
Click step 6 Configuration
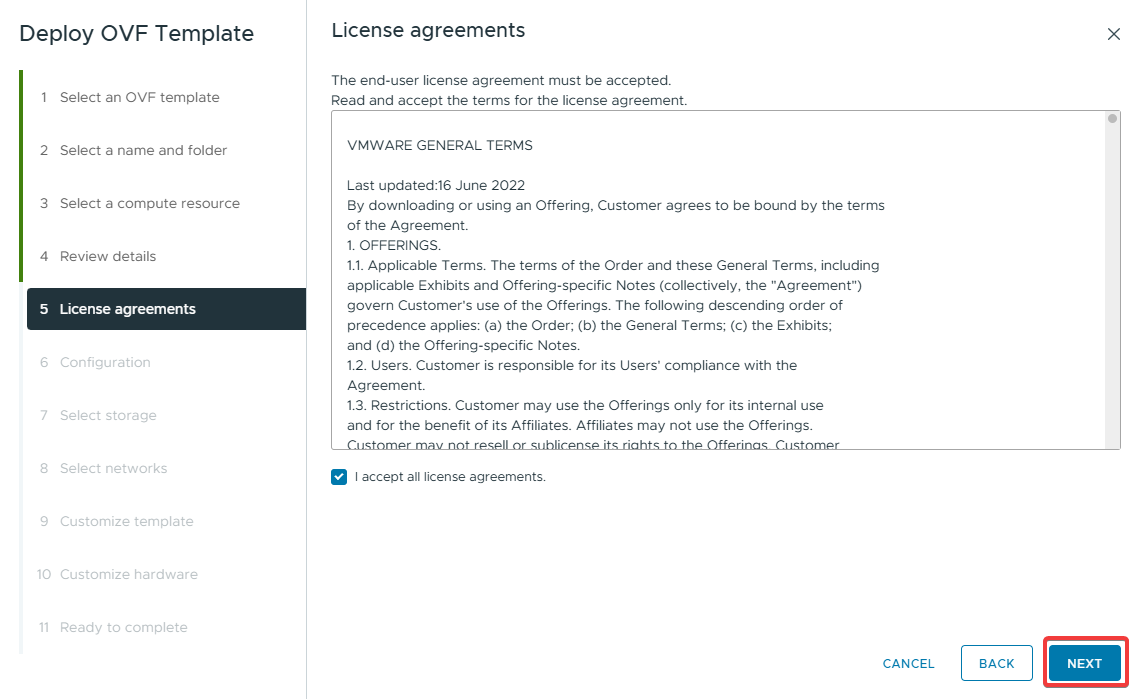click(105, 362)
